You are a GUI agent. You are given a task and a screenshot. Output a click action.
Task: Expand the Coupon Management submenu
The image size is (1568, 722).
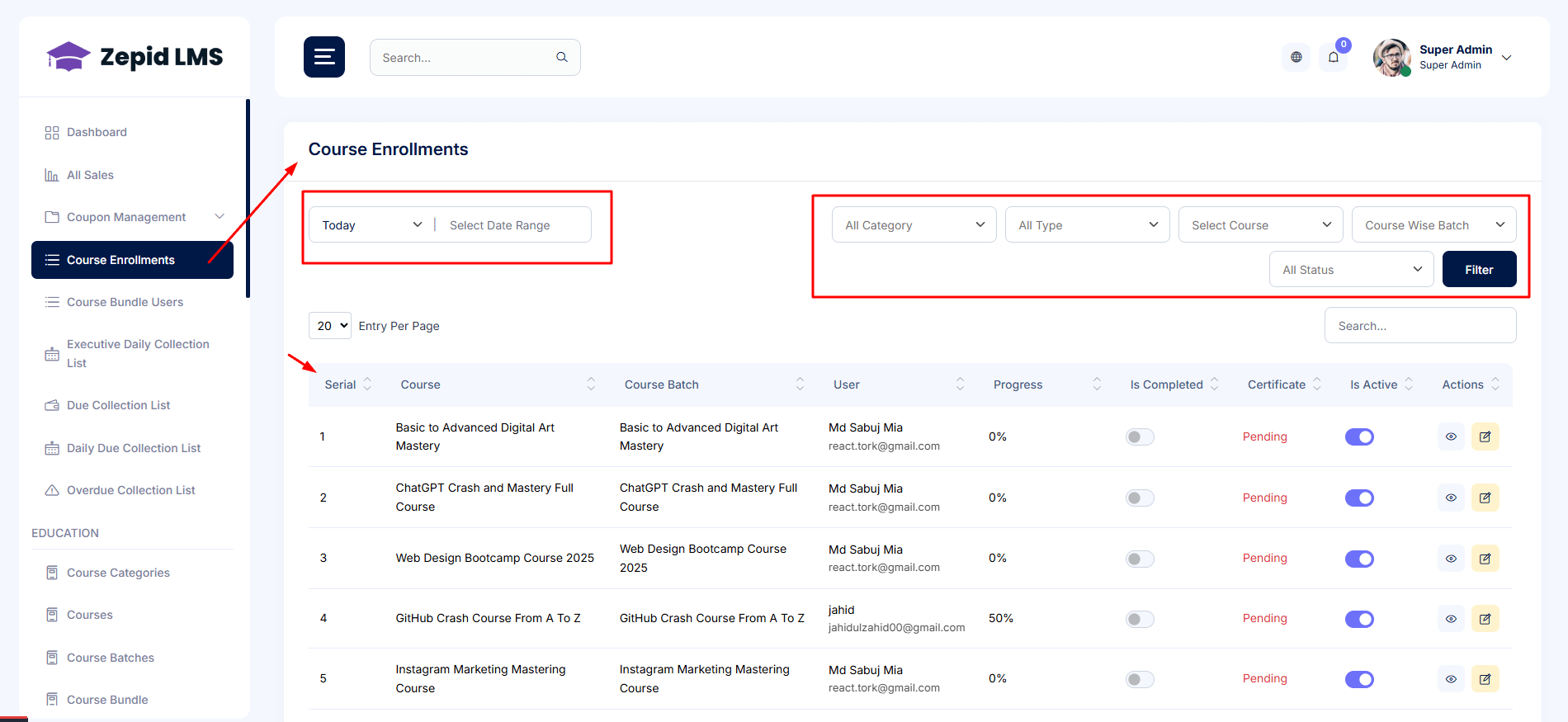click(220, 217)
